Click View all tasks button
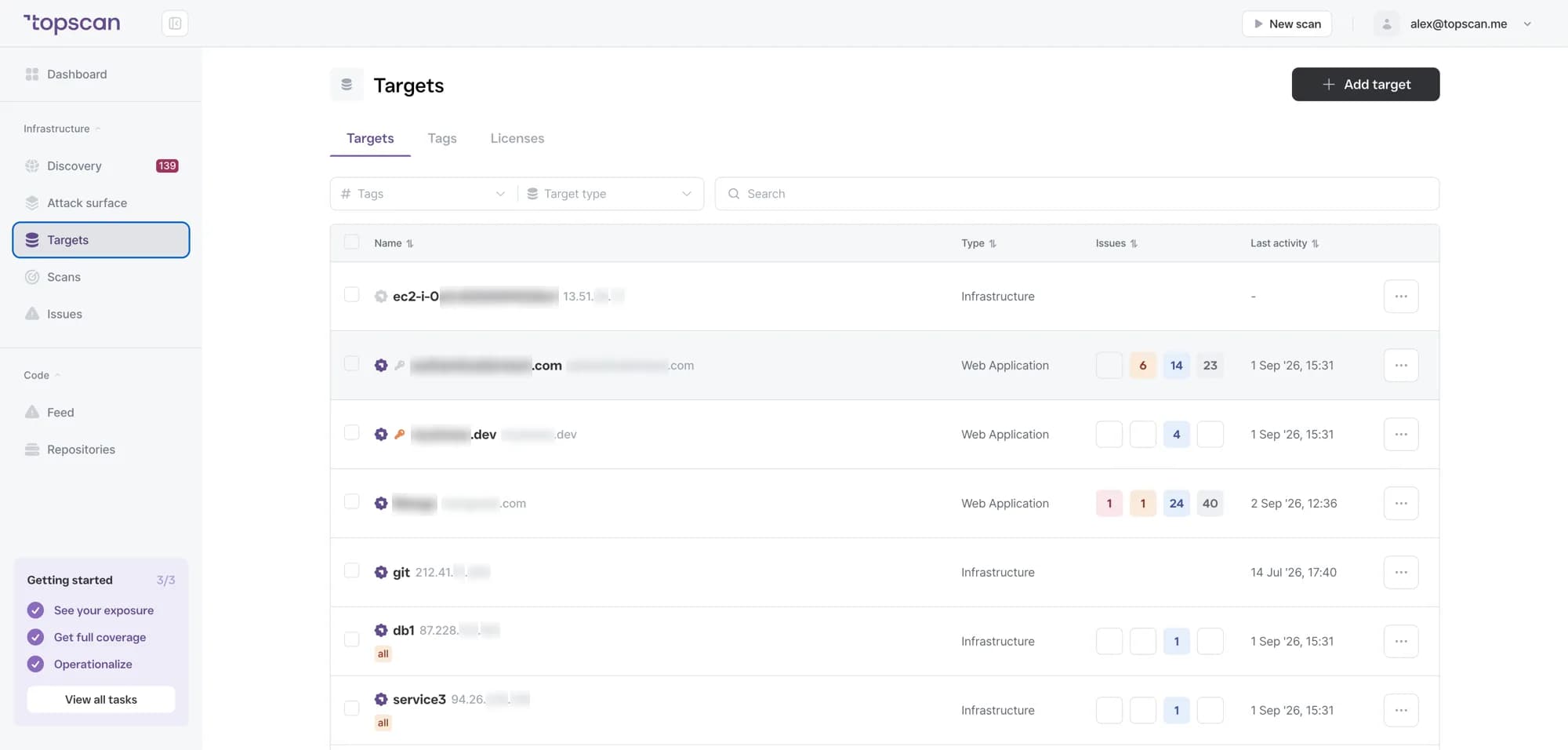This screenshot has height=750, width=1568. tap(101, 700)
